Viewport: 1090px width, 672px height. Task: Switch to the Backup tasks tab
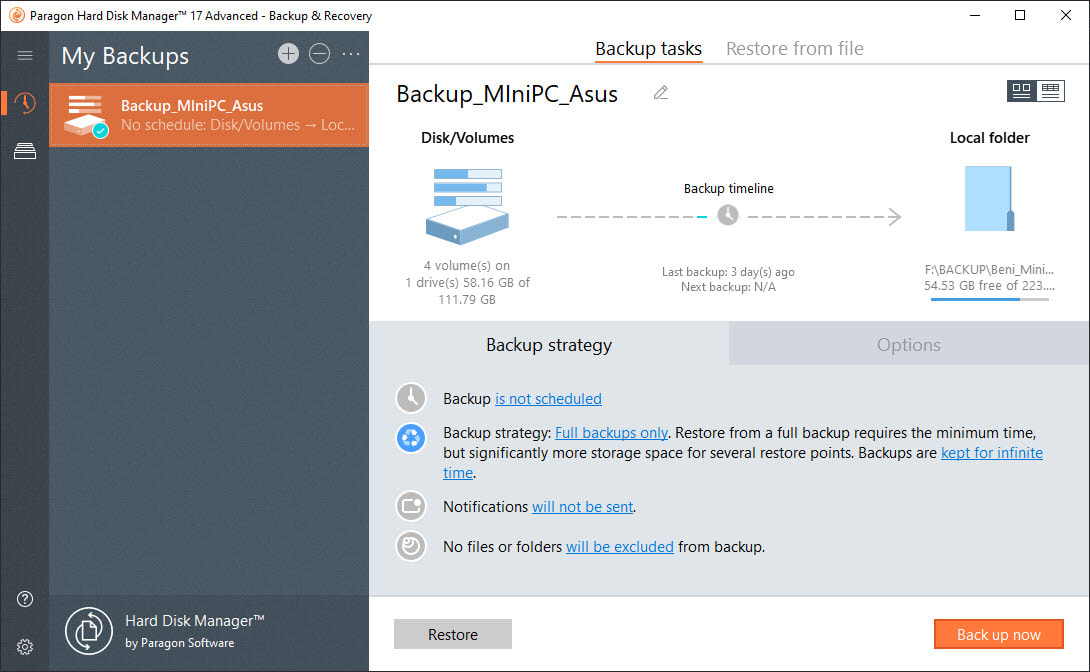[649, 49]
